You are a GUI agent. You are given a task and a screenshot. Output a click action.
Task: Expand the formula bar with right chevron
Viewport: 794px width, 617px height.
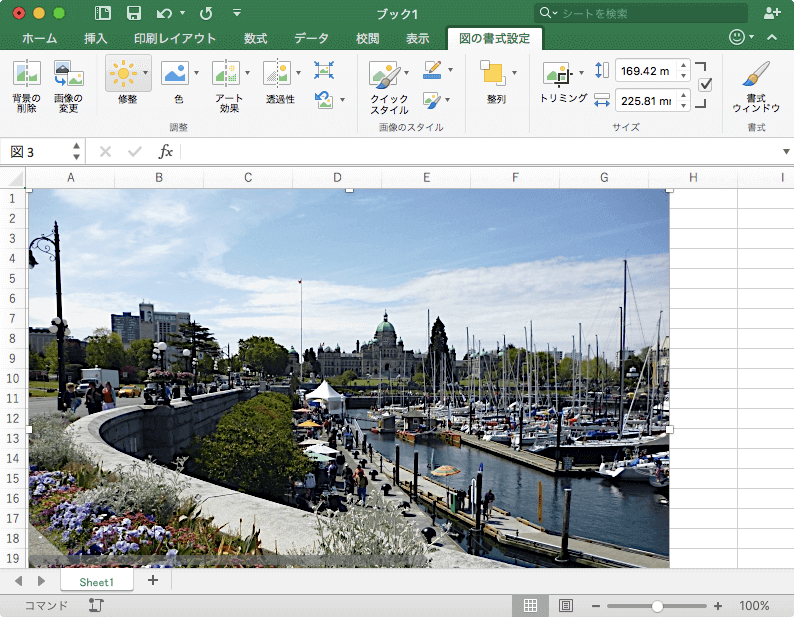(786, 152)
